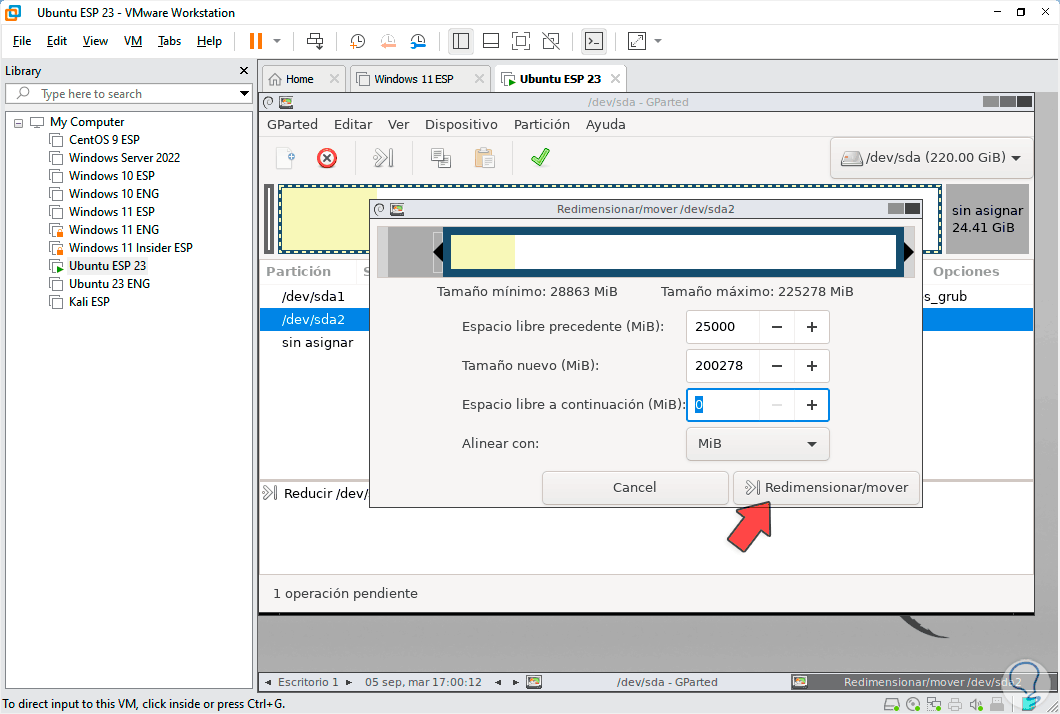Toggle the library sidebar view icon

click(461, 41)
